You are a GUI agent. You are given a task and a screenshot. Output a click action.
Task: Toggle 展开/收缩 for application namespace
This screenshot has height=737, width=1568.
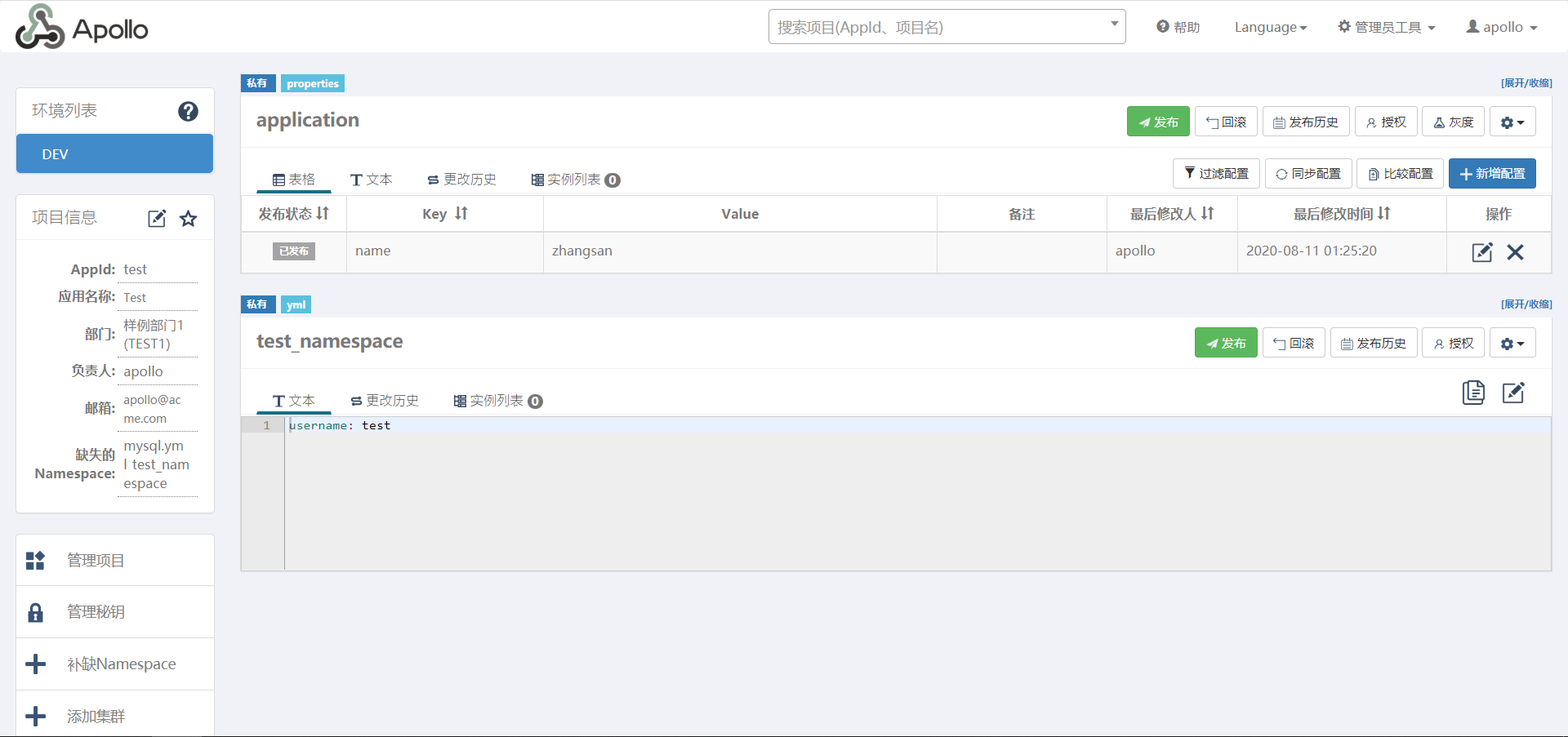[1526, 83]
